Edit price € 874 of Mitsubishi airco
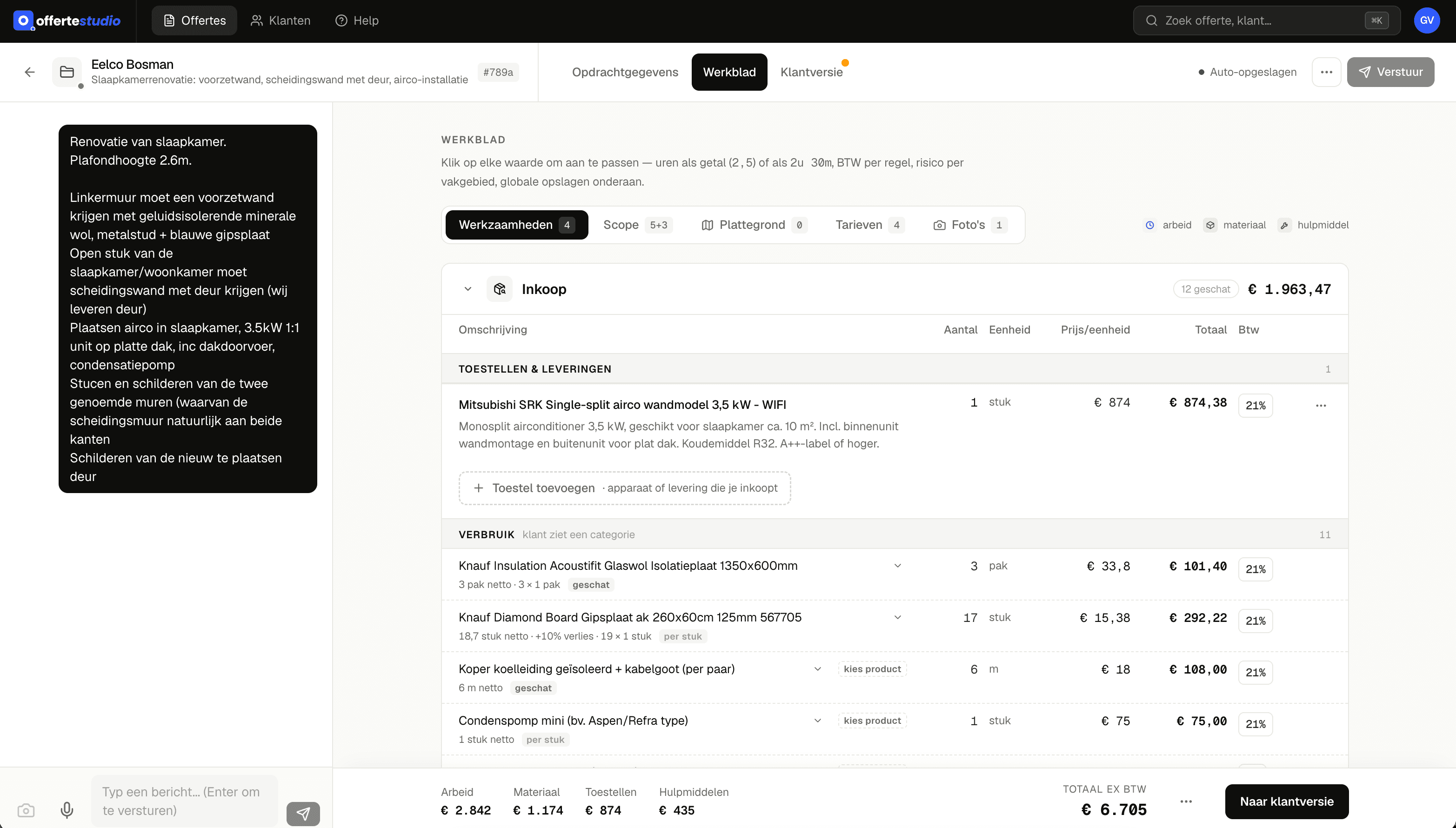 [x=1112, y=403]
